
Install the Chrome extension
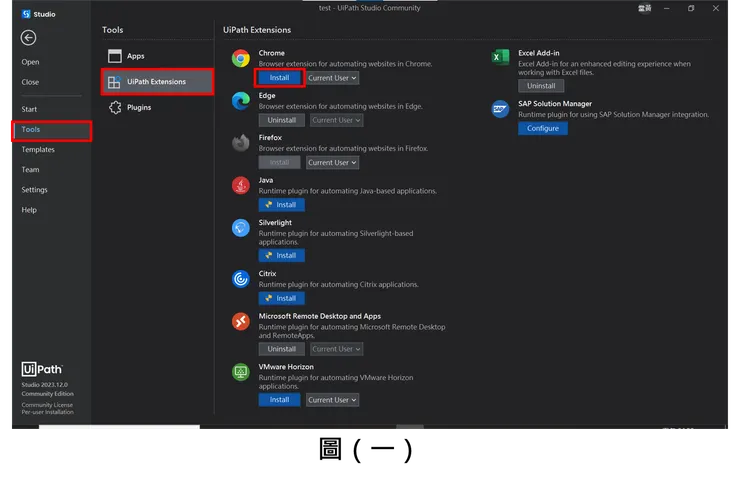point(279,78)
